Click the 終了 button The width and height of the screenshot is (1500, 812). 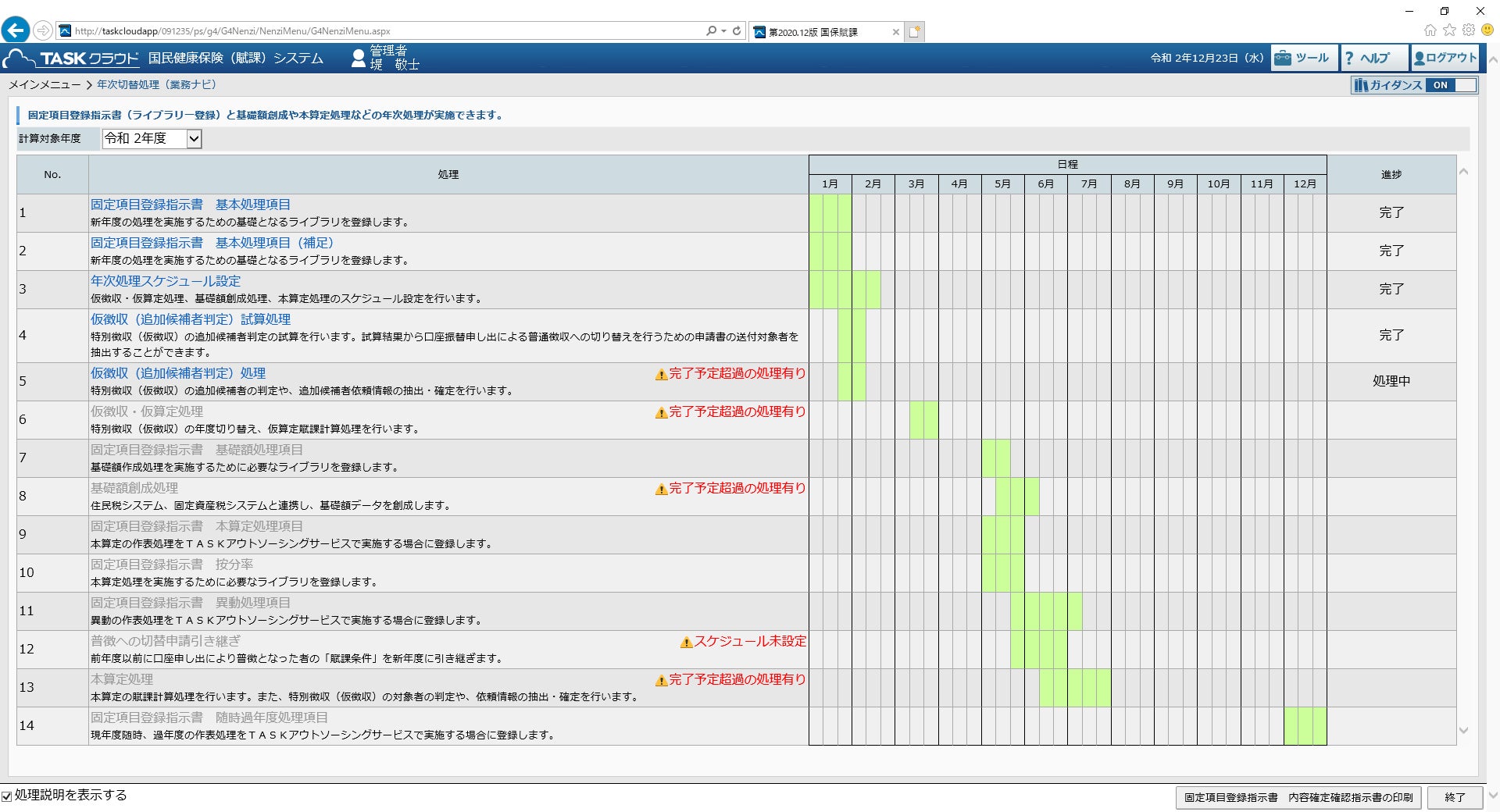1455,798
